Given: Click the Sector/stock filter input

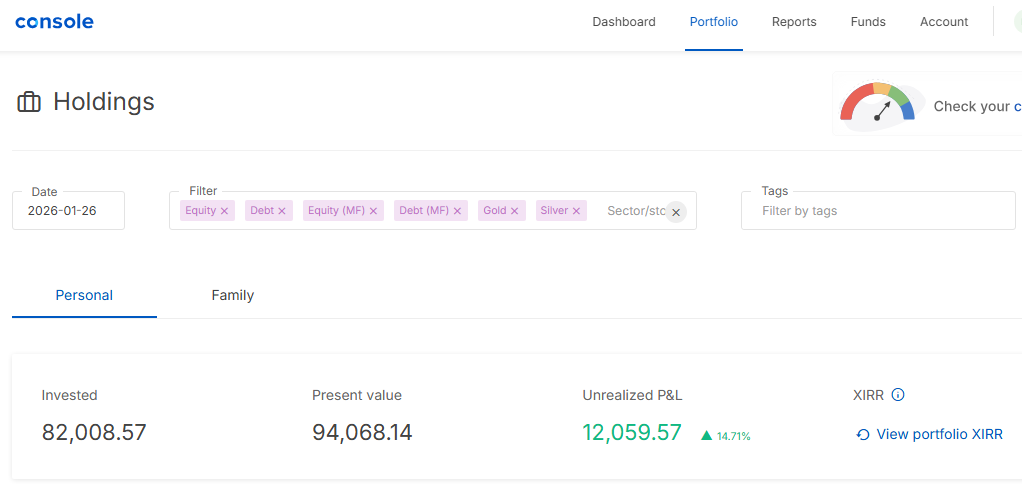Looking at the screenshot, I should [x=635, y=211].
